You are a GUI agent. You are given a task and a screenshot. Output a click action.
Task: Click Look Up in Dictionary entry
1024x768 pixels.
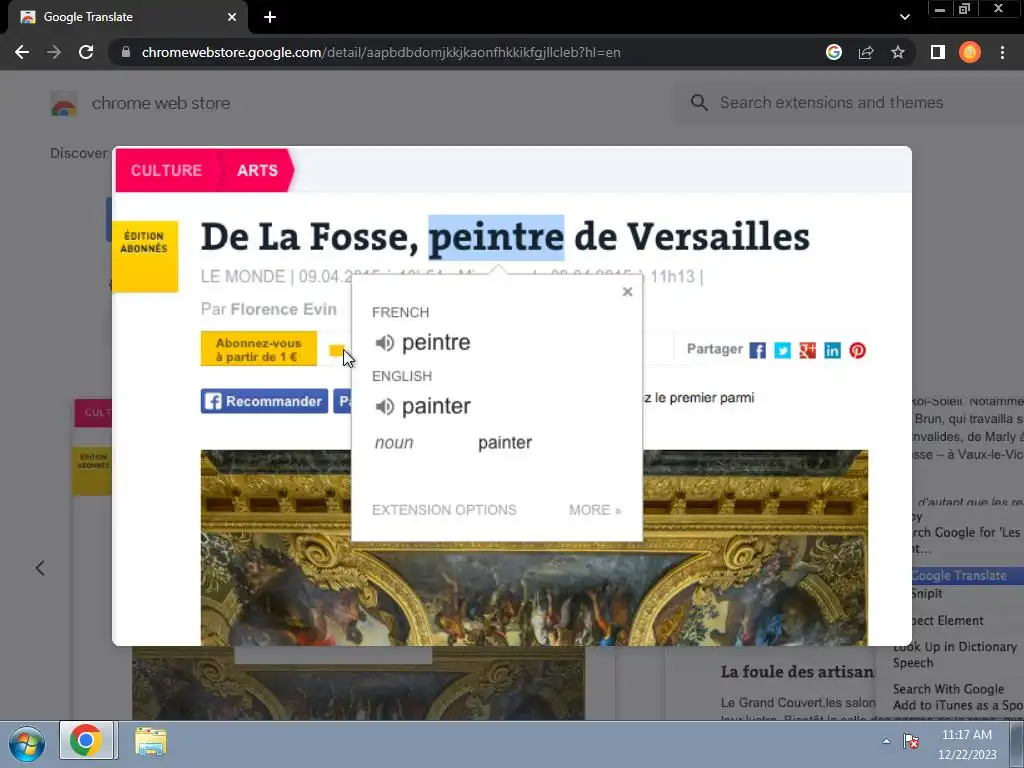tap(955, 647)
